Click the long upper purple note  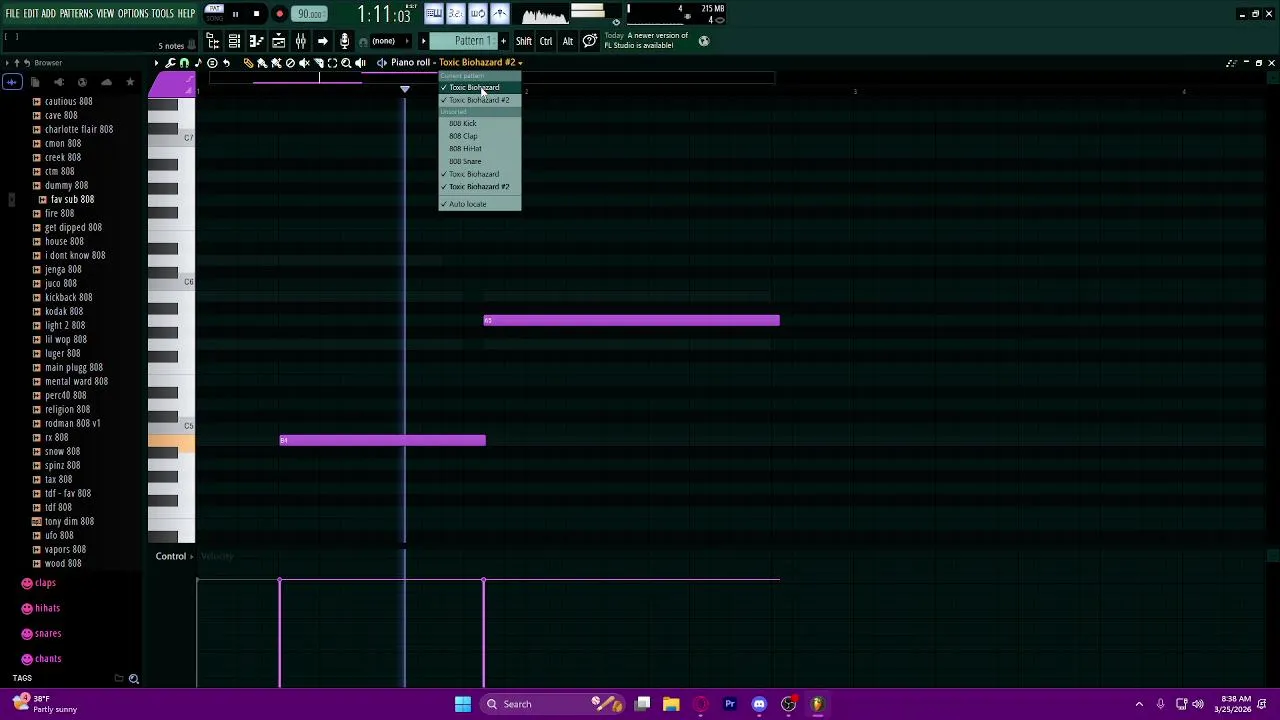631,320
